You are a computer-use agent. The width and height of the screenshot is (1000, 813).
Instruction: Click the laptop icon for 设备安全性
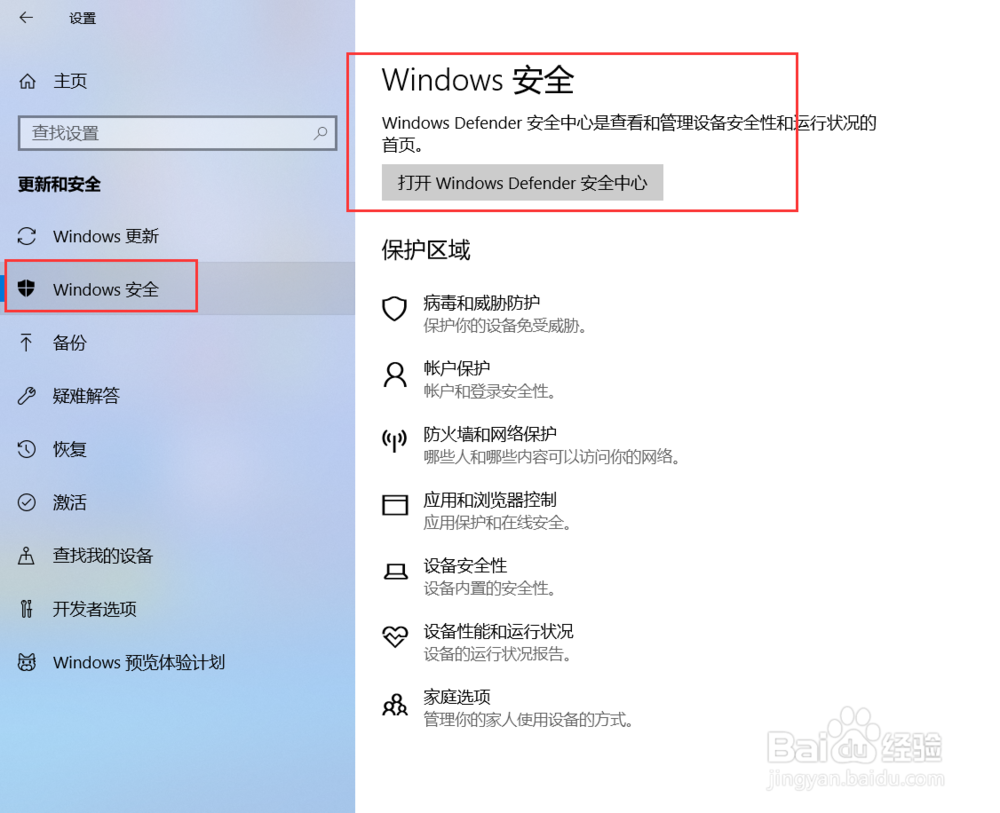coord(395,571)
